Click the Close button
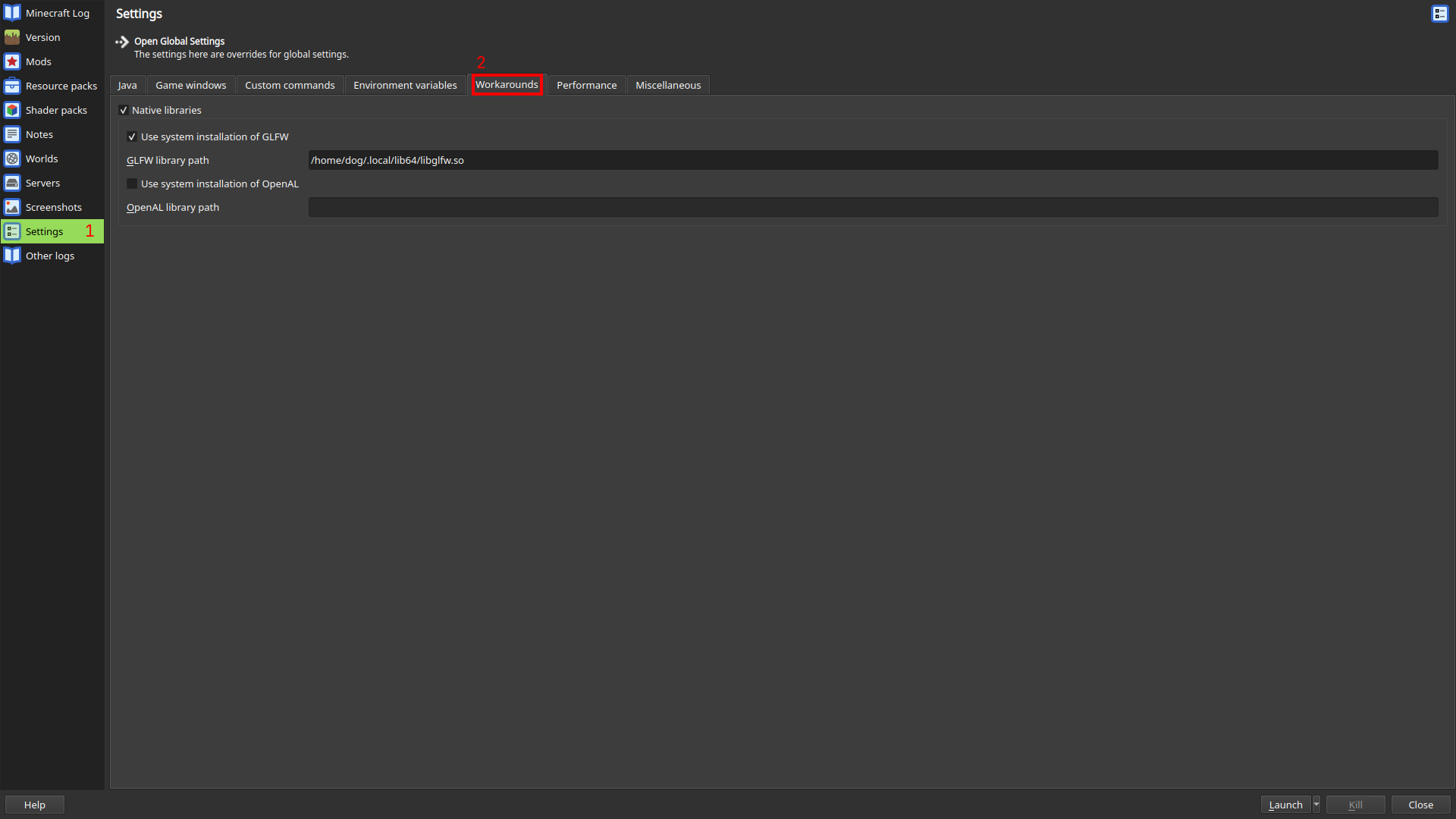 1420,804
